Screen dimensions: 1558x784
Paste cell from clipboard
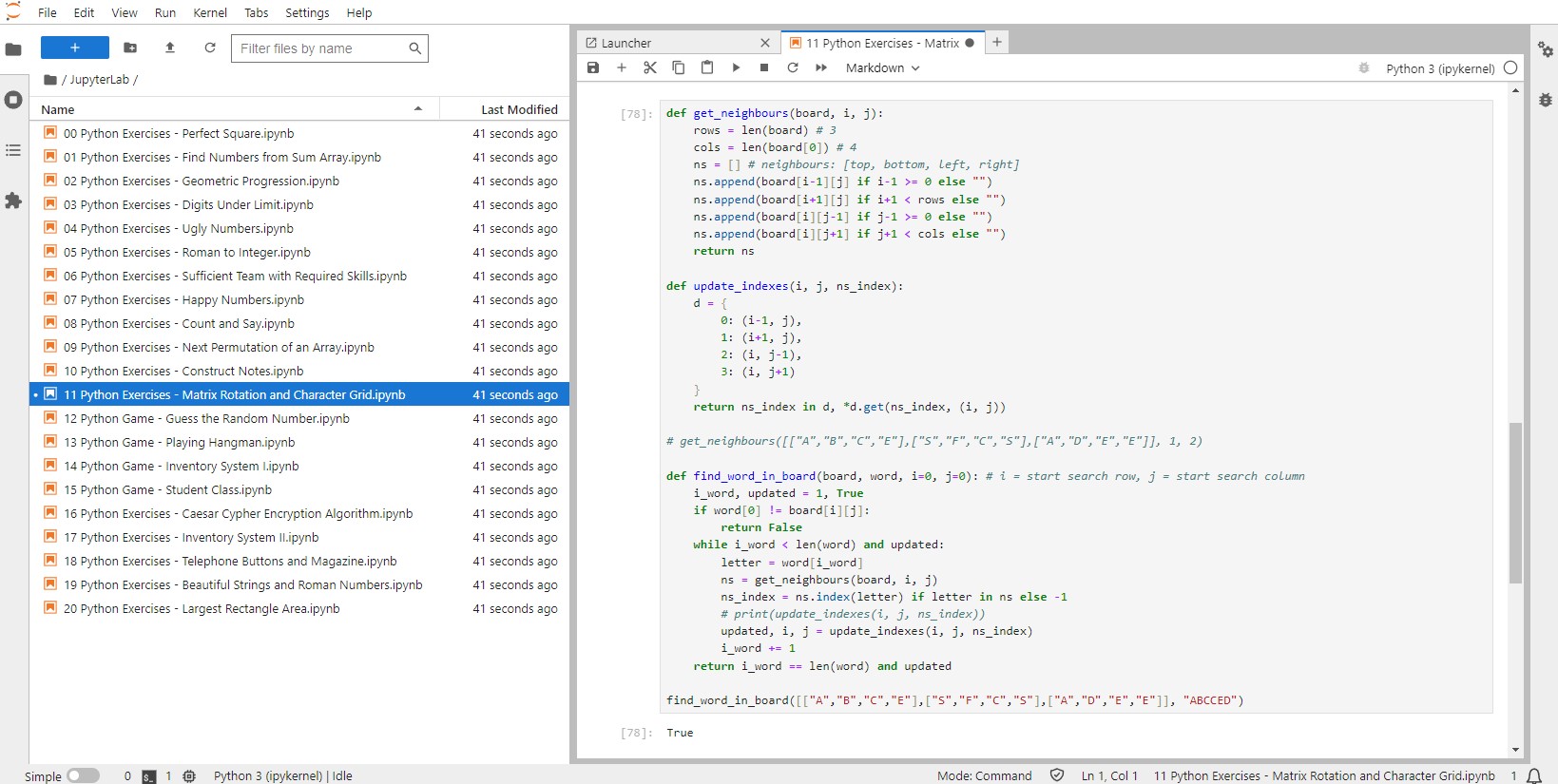pyautogui.click(x=707, y=67)
